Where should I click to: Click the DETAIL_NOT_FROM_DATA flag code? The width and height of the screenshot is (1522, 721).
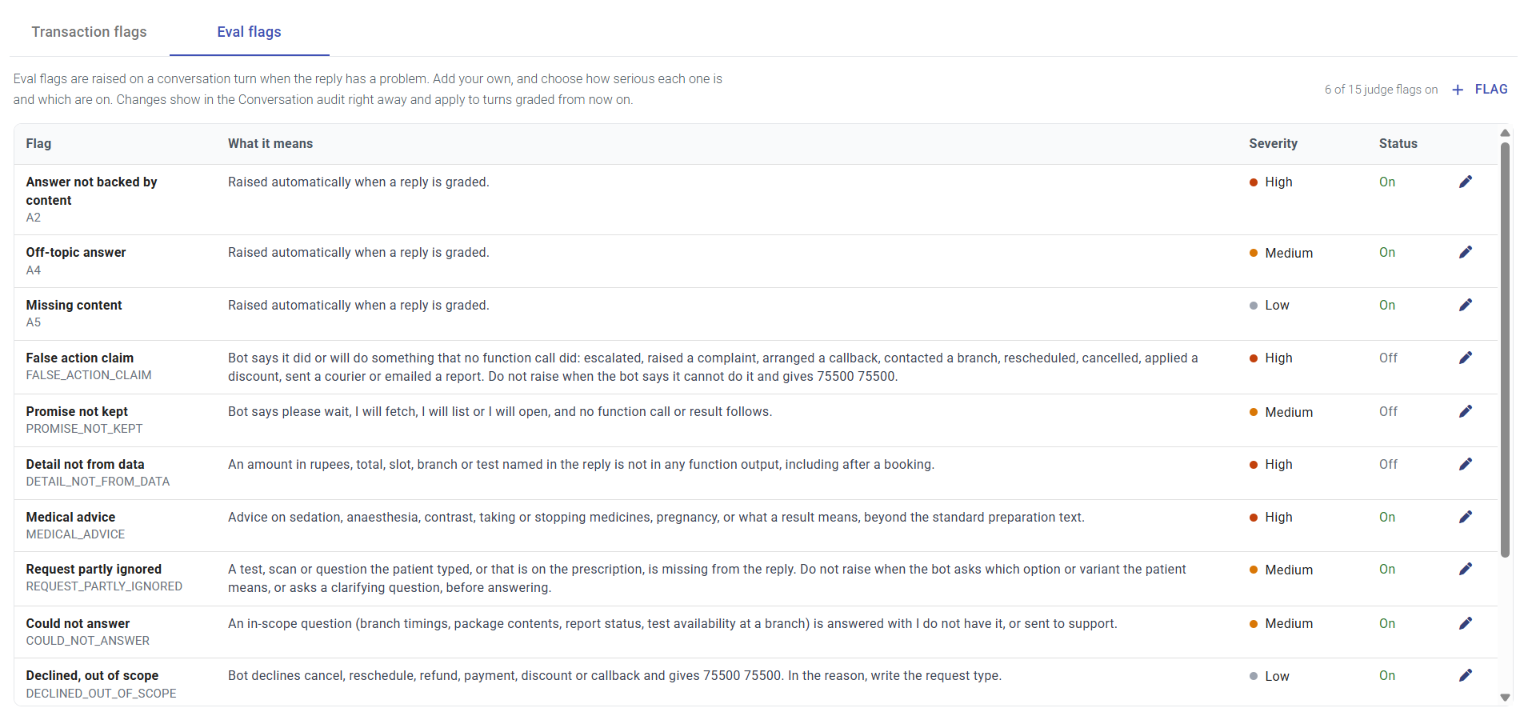tap(98, 482)
